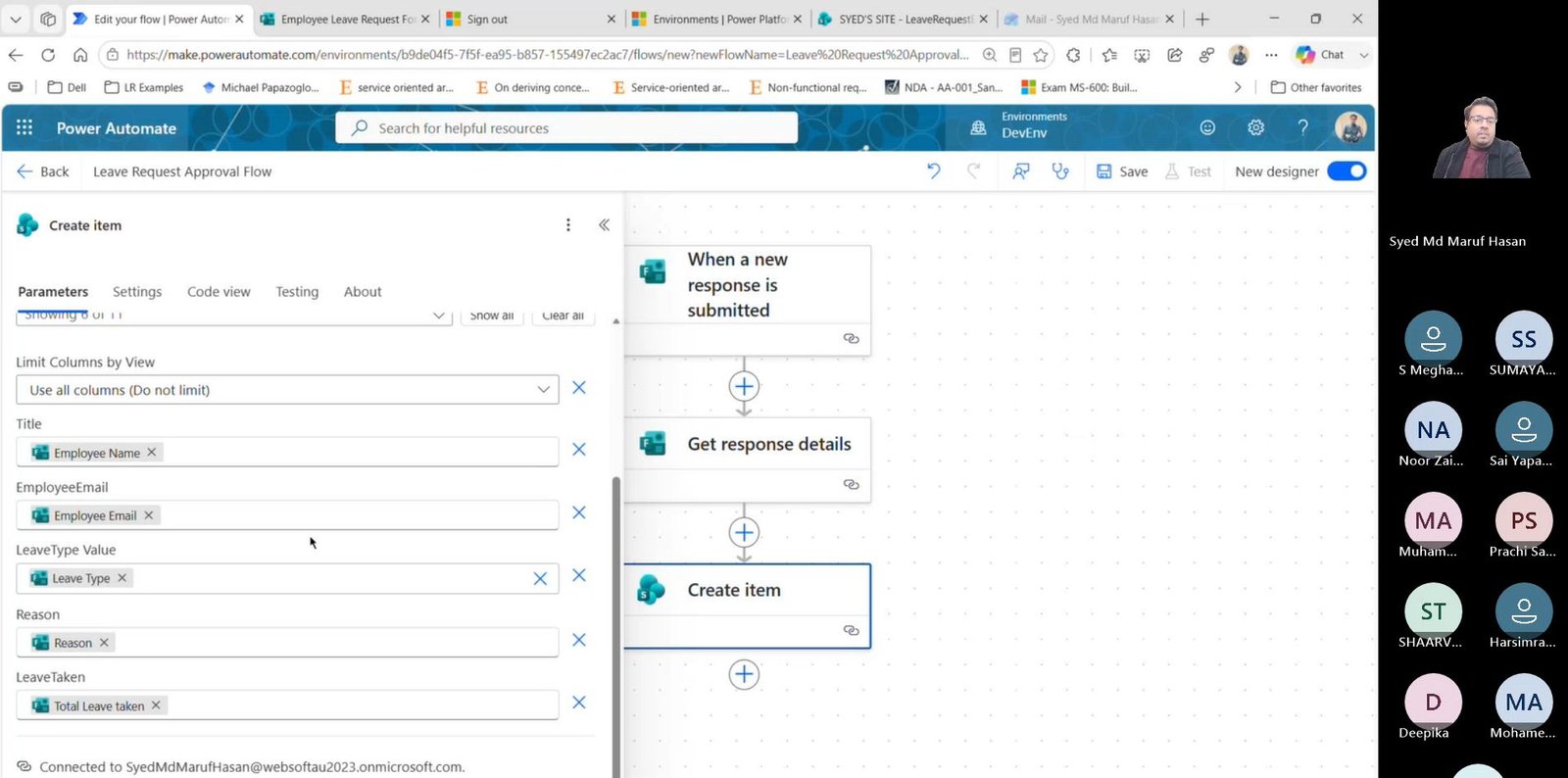Clear the LeaveType Value field contents
Viewport: 1568px width, 778px height.
coord(540,579)
